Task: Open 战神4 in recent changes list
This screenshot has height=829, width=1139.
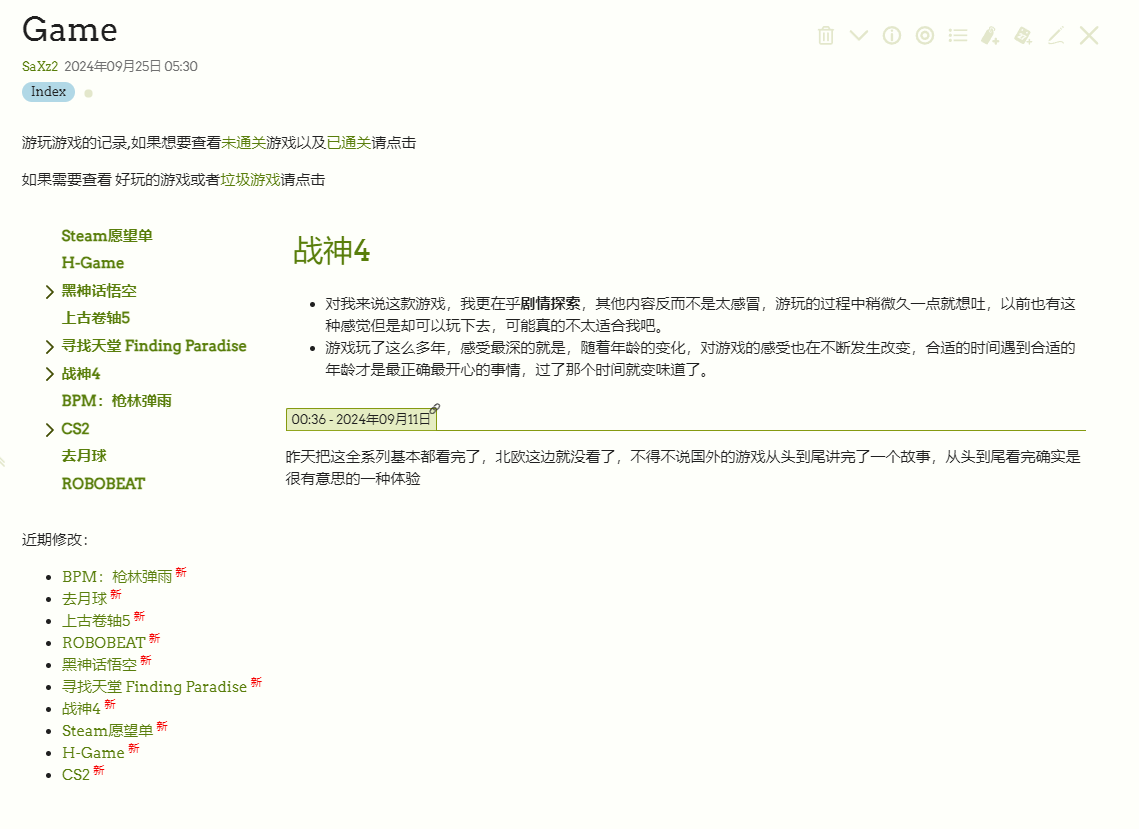Action: (x=81, y=708)
